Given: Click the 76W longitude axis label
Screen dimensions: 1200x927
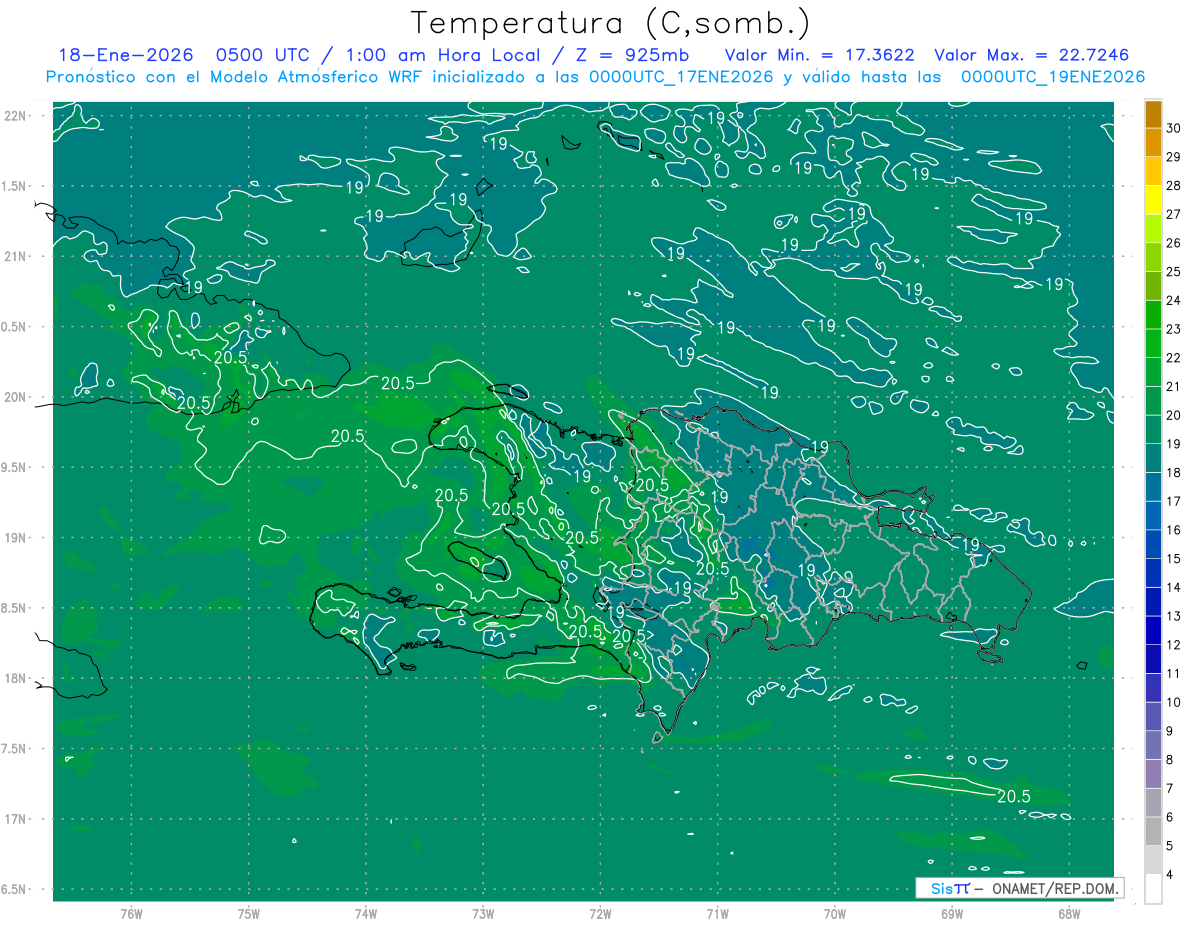Looking at the screenshot, I should tap(131, 913).
